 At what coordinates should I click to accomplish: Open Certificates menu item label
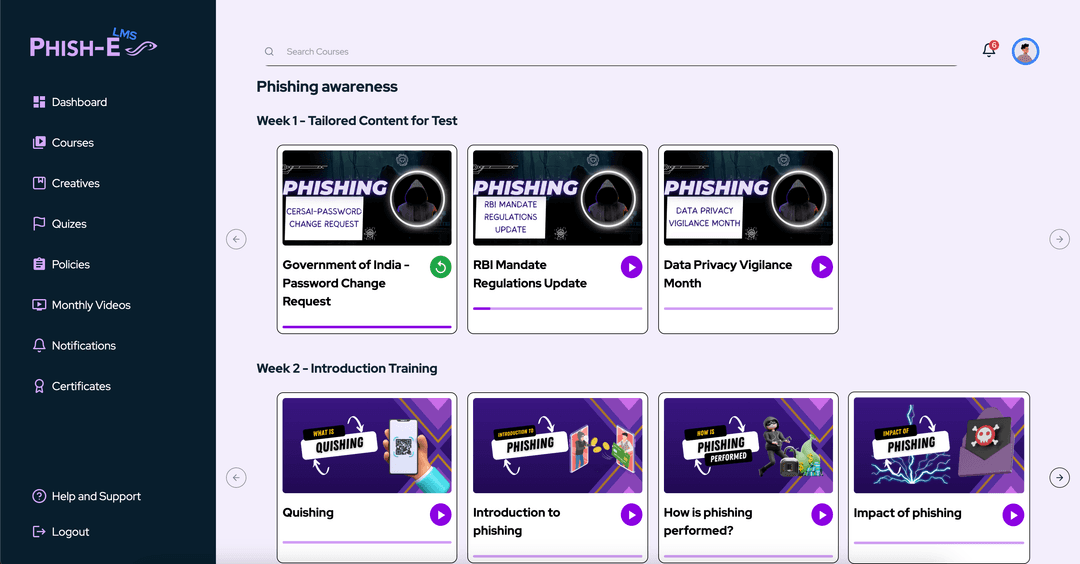81,386
